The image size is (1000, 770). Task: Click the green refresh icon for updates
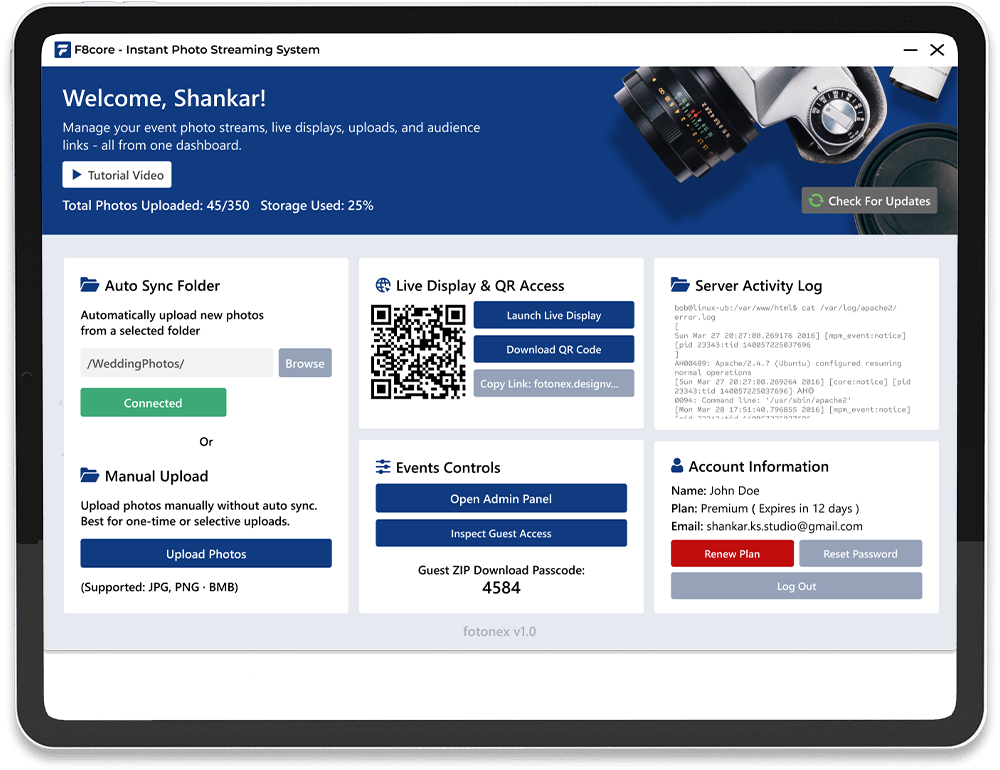tap(816, 201)
